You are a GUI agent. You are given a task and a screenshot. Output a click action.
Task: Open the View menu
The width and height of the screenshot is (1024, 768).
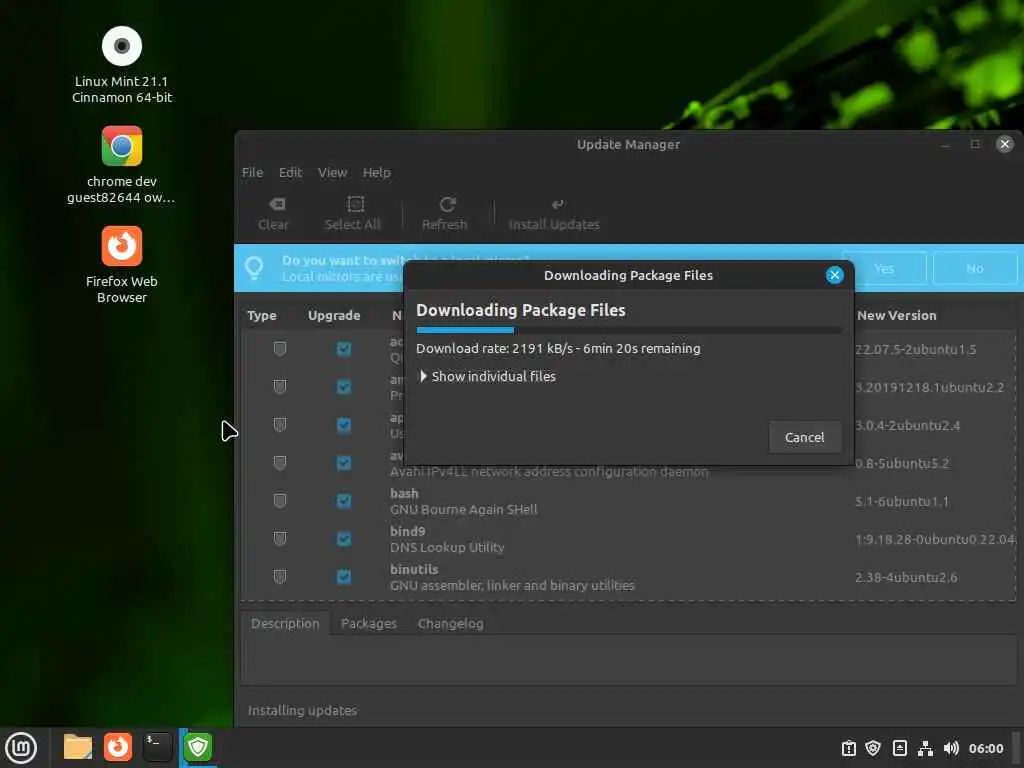tap(332, 172)
